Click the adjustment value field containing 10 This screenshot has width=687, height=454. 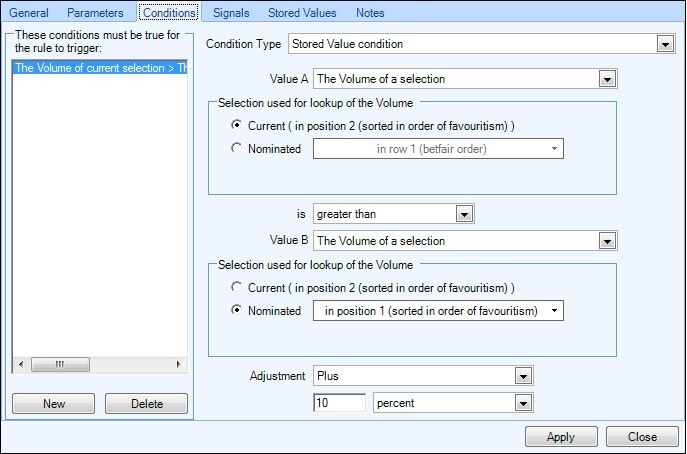coord(340,403)
